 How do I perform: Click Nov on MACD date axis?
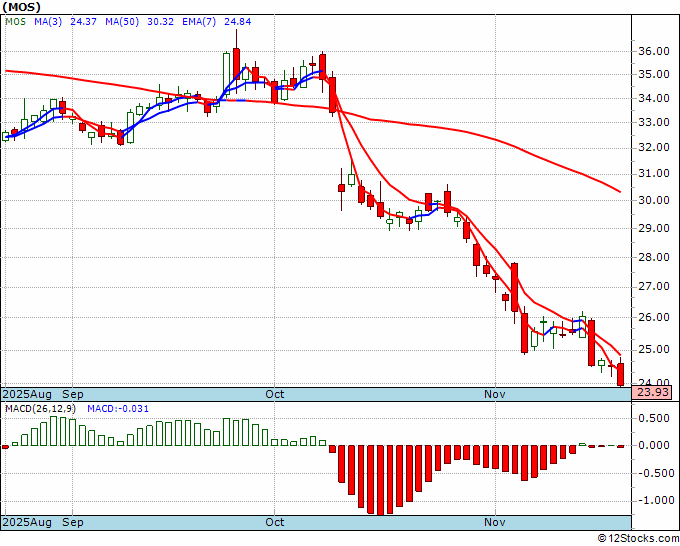pos(495,522)
